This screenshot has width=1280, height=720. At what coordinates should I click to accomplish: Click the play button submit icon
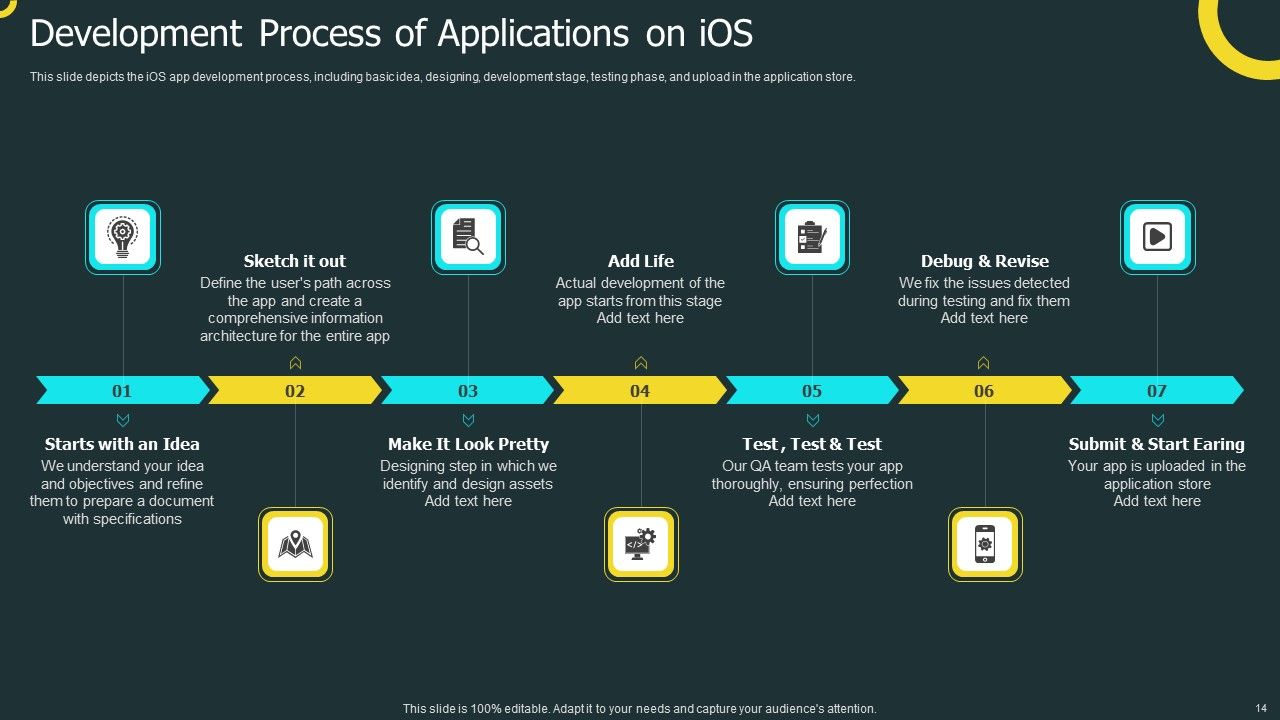1157,237
